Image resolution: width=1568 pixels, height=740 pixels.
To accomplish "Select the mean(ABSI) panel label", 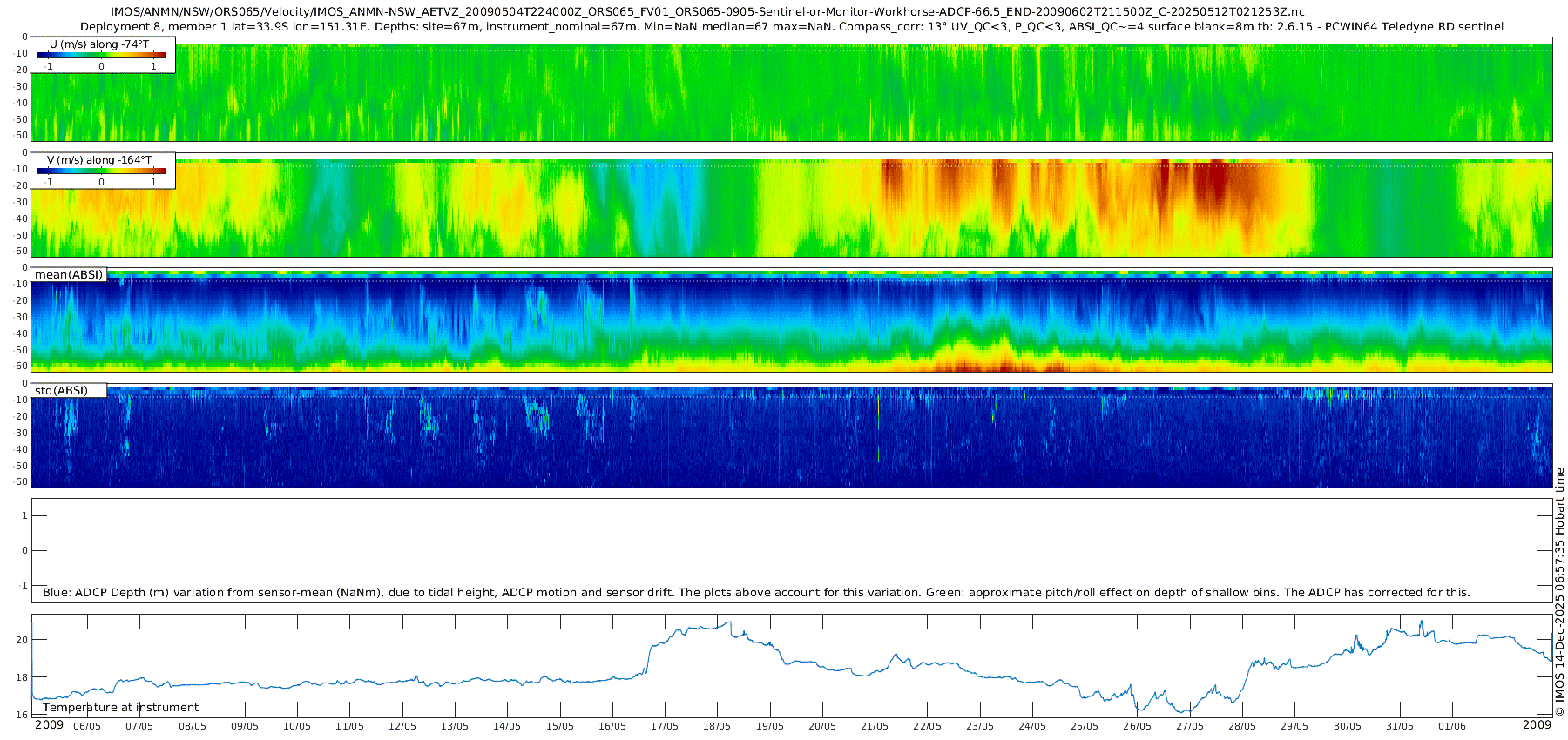I will tap(69, 275).
